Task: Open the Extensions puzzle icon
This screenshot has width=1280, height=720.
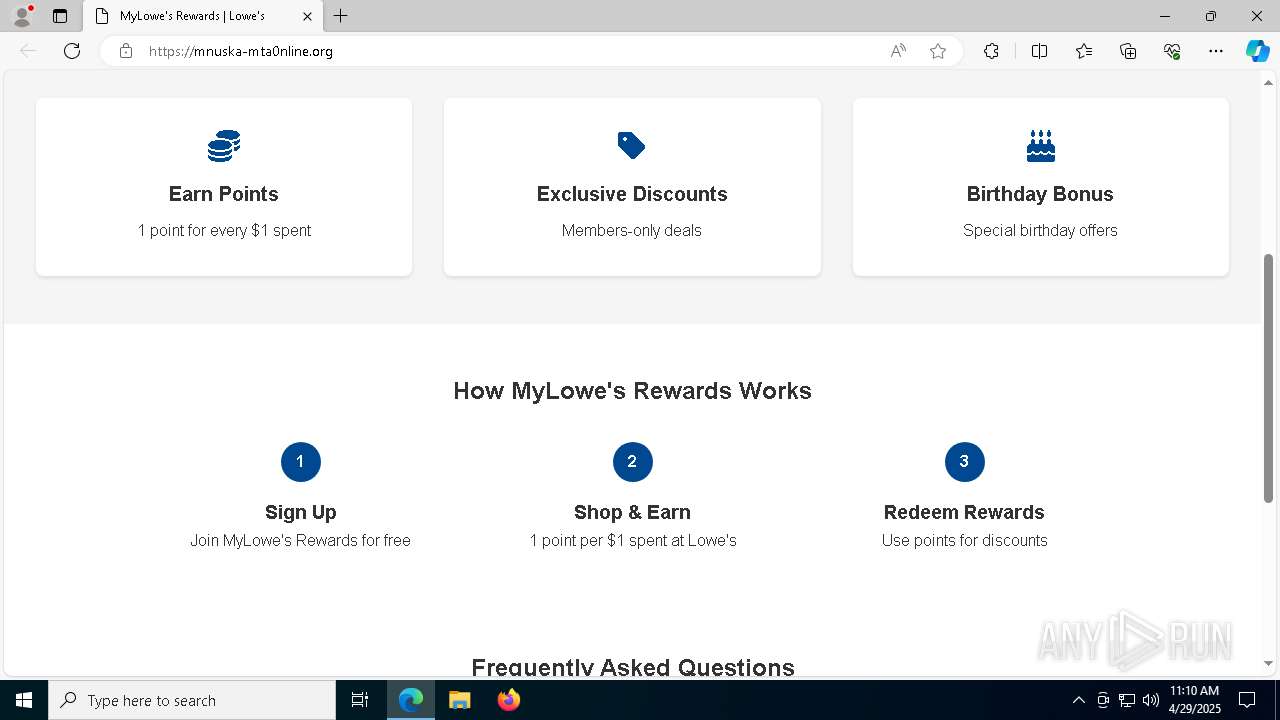Action: (x=991, y=51)
